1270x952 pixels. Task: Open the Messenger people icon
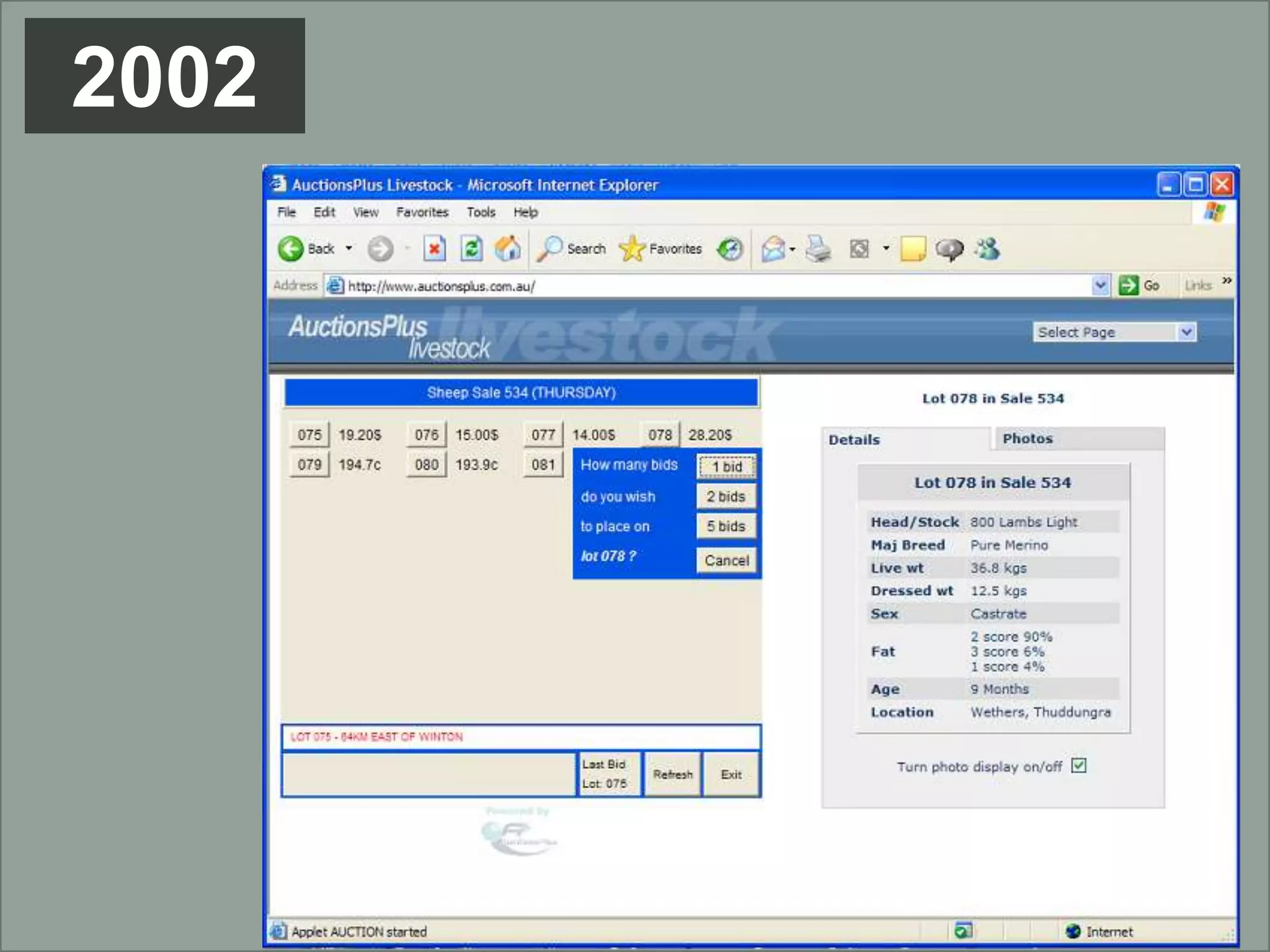[x=987, y=249]
